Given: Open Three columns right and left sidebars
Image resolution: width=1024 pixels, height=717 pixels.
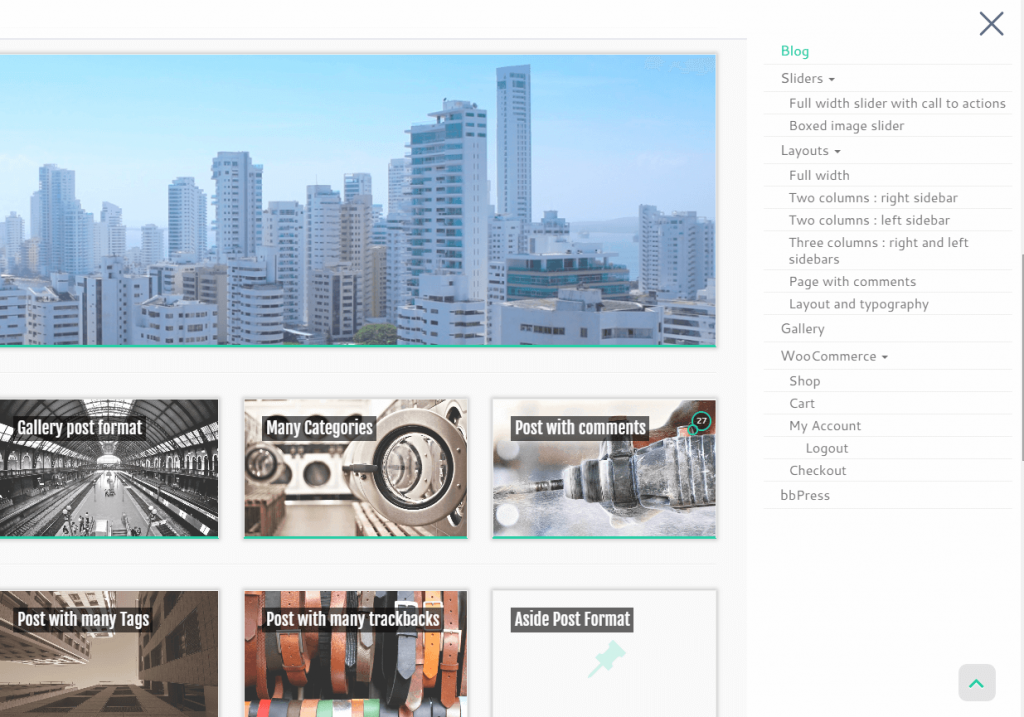Looking at the screenshot, I should pos(878,251).
